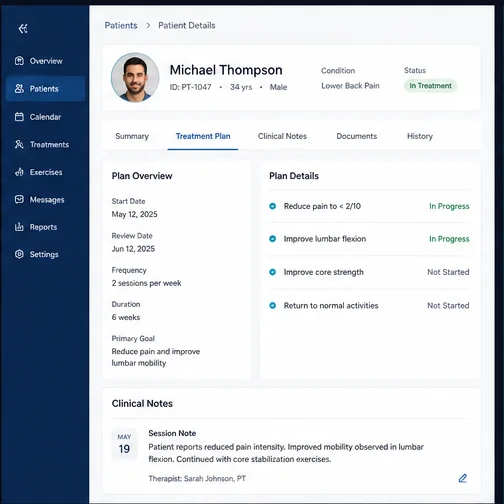
Task: Open the Documents tab
Action: click(357, 136)
